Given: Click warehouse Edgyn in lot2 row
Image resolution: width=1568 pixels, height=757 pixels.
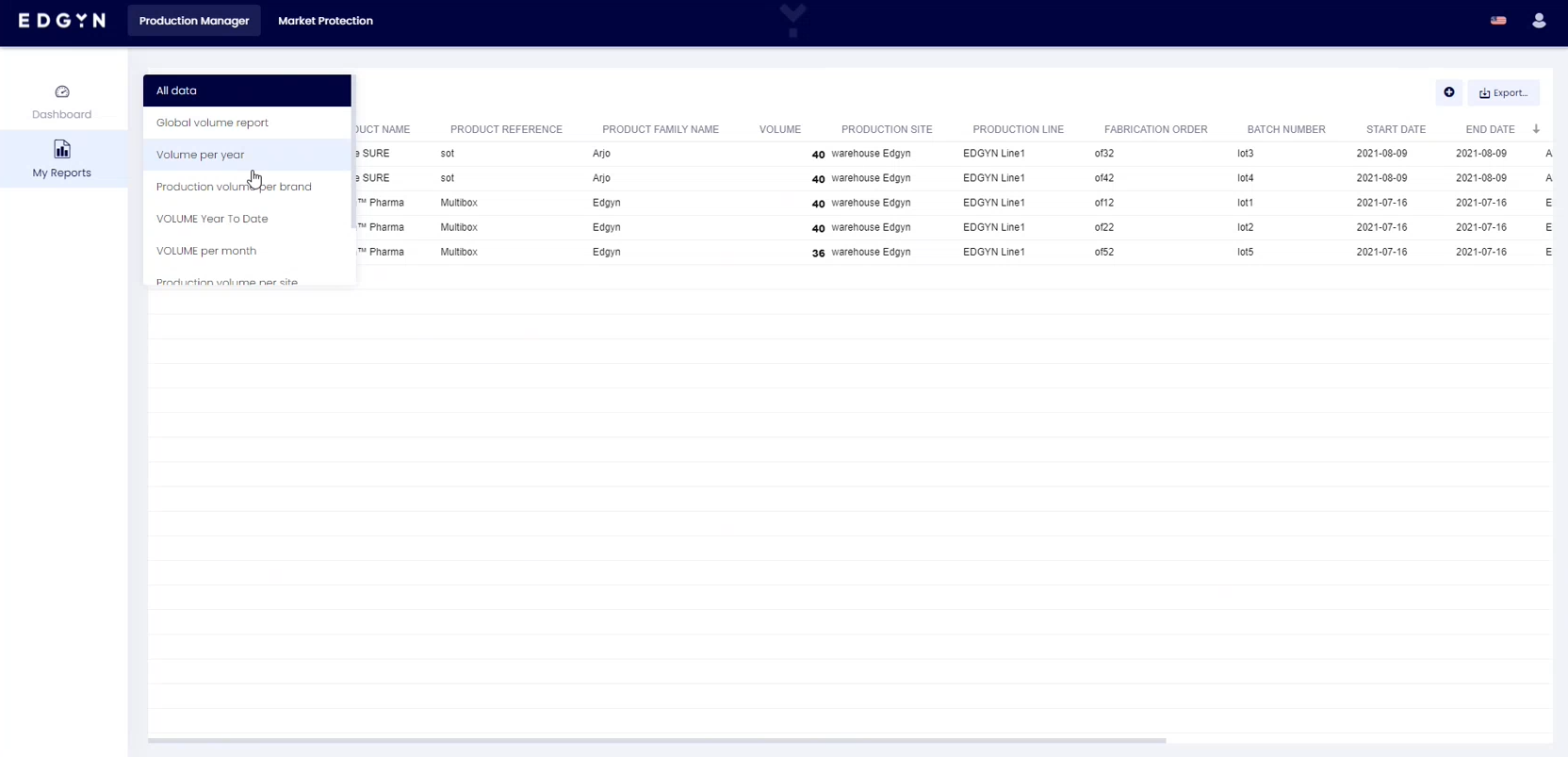Looking at the screenshot, I should (871, 227).
